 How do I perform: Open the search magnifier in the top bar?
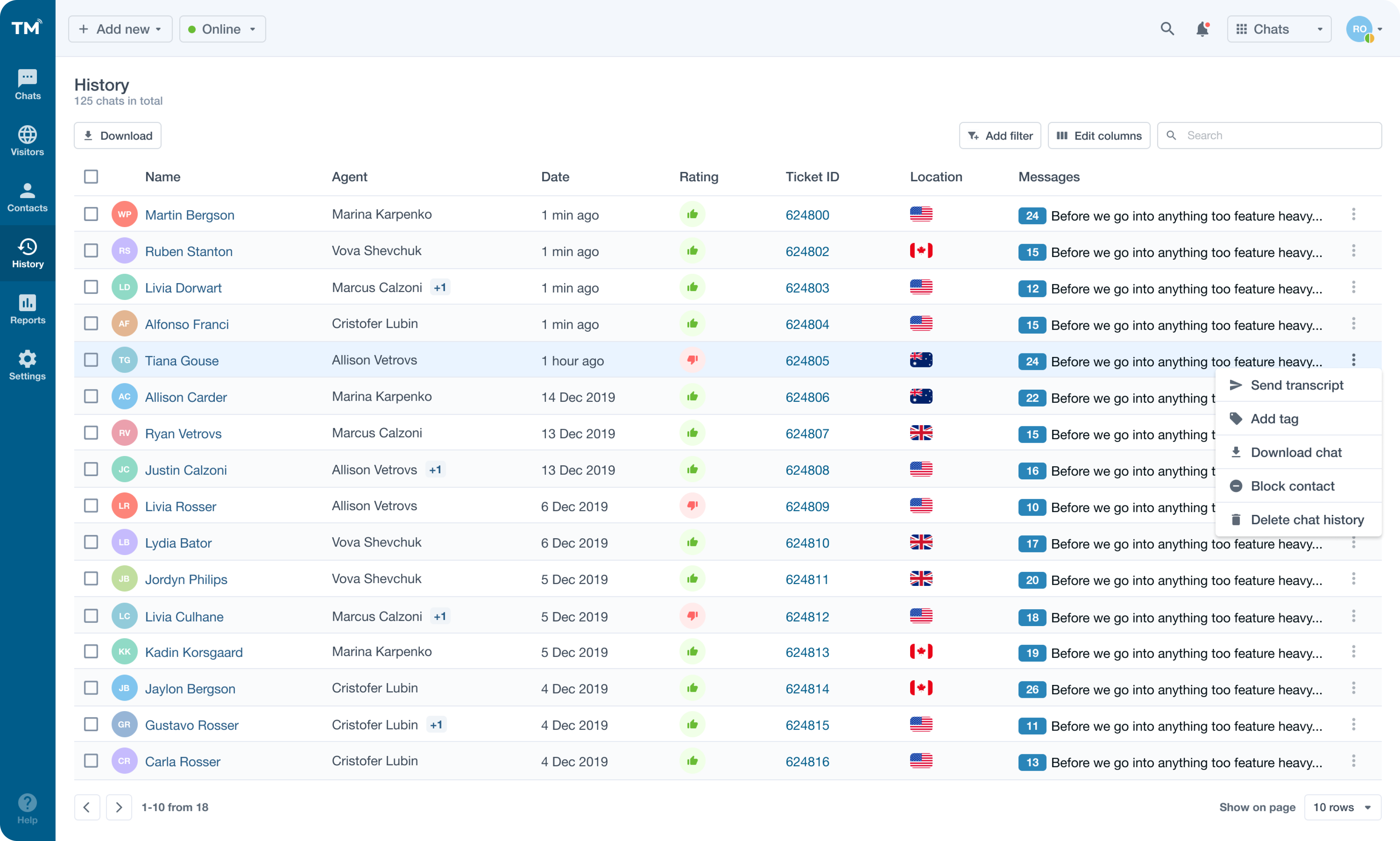(1167, 28)
